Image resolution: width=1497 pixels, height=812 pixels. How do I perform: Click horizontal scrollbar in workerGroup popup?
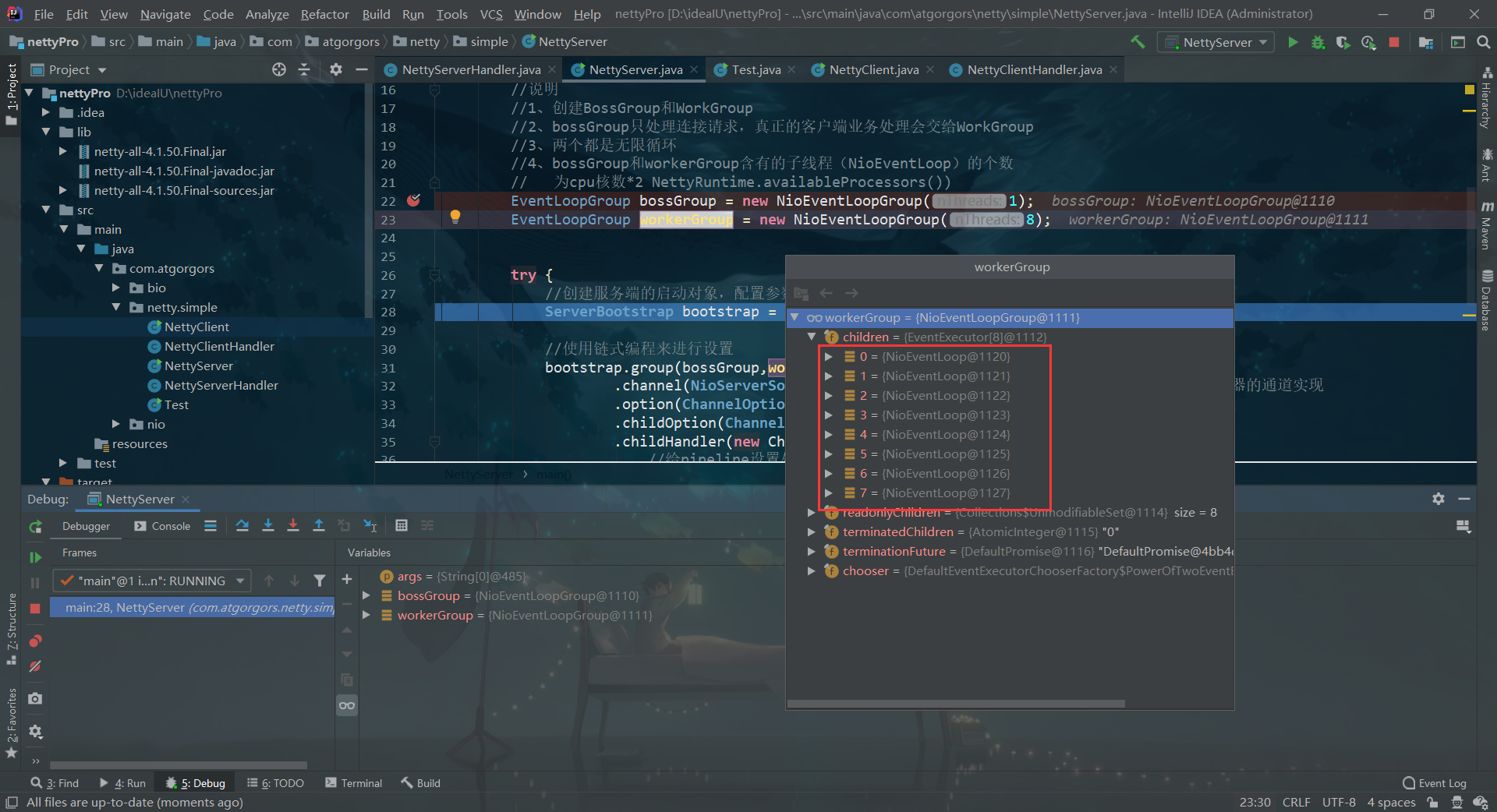point(956,704)
